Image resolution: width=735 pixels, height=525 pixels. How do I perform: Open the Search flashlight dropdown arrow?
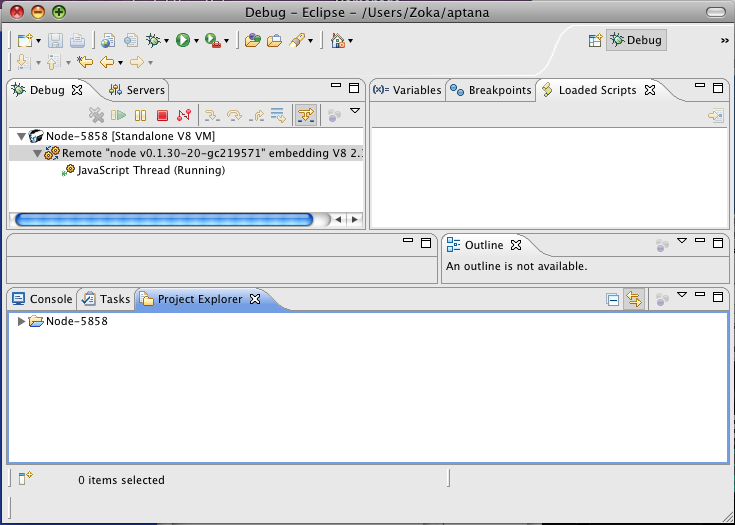tap(310, 41)
